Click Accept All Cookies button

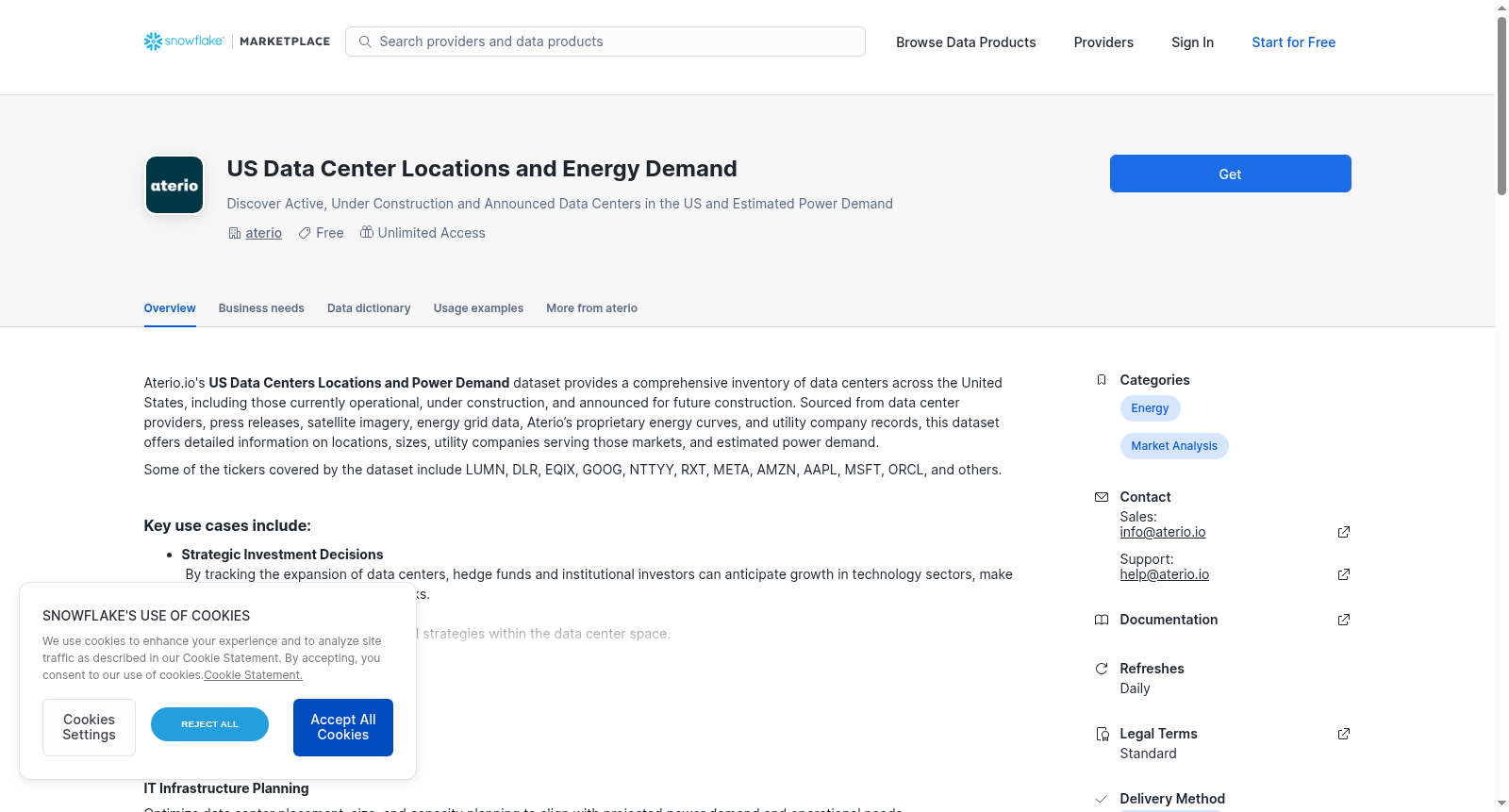click(343, 727)
